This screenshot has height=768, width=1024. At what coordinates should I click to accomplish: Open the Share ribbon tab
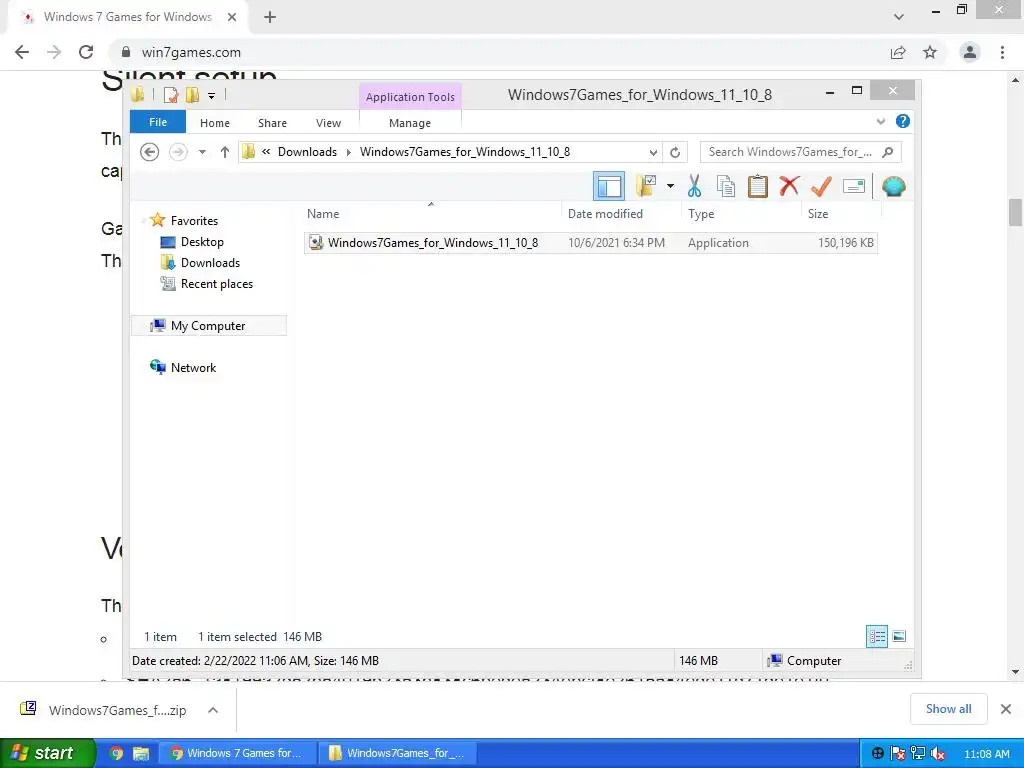(272, 123)
